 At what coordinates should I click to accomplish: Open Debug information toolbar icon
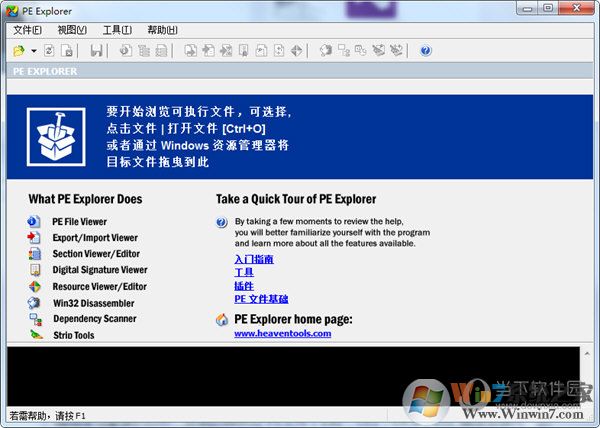tap(261, 50)
